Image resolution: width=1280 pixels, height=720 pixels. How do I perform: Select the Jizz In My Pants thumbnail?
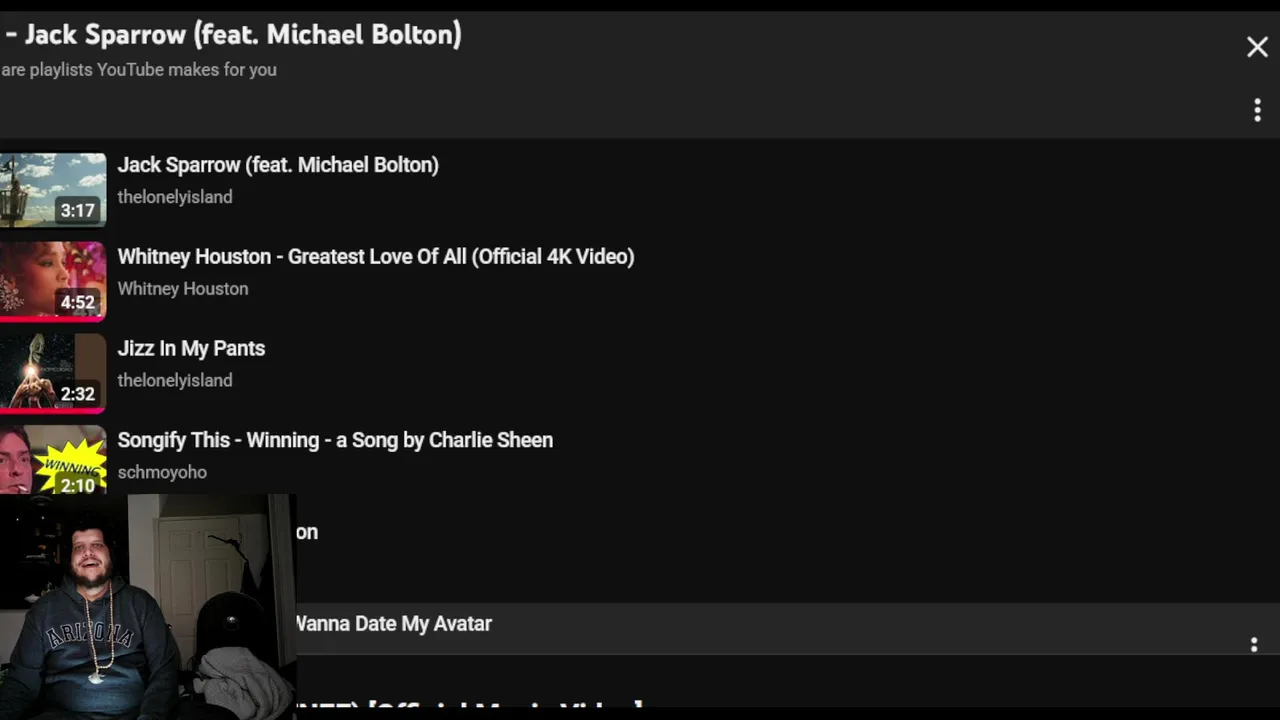(x=52, y=372)
